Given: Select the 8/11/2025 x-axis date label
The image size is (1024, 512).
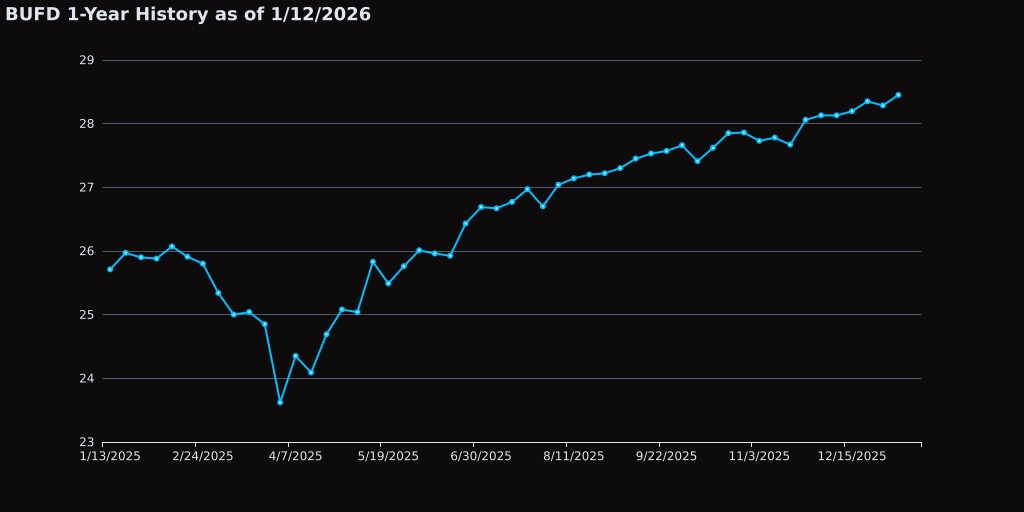Looking at the screenshot, I should coord(574,456).
